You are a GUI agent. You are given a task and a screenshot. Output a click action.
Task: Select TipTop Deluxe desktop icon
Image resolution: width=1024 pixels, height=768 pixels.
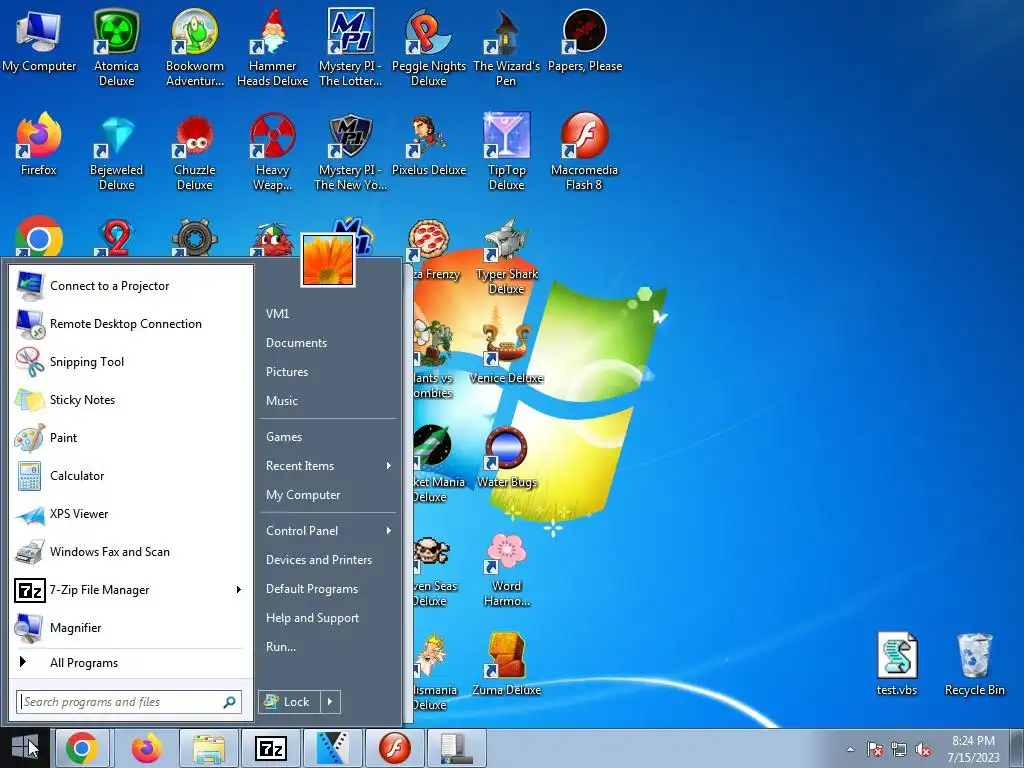[506, 152]
